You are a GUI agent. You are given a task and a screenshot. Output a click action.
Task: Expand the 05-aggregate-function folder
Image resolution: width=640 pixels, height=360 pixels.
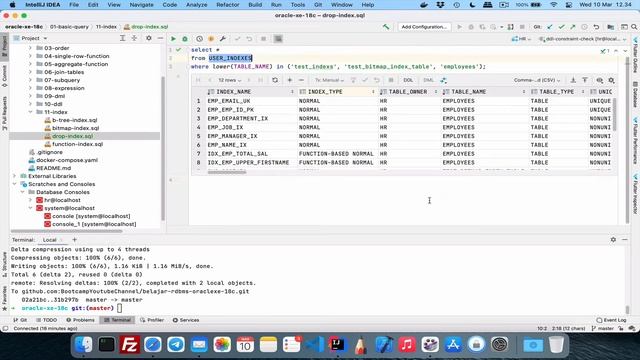(30, 64)
